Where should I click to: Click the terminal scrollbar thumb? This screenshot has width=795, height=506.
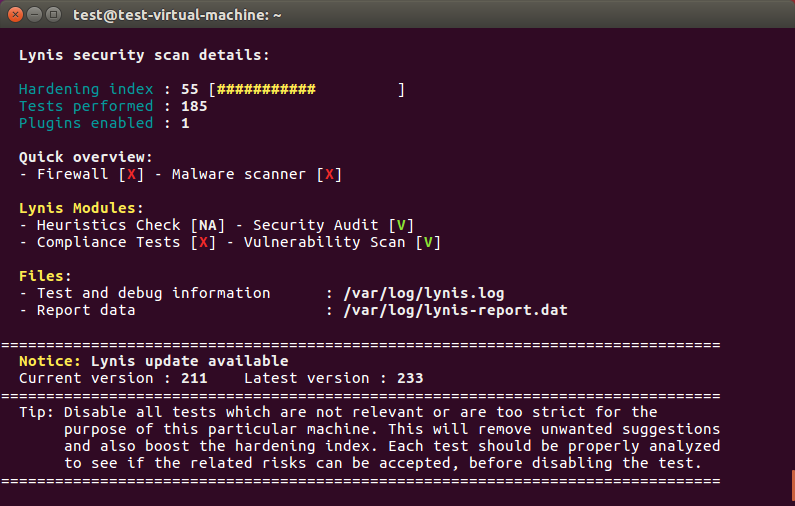[x=792, y=485]
